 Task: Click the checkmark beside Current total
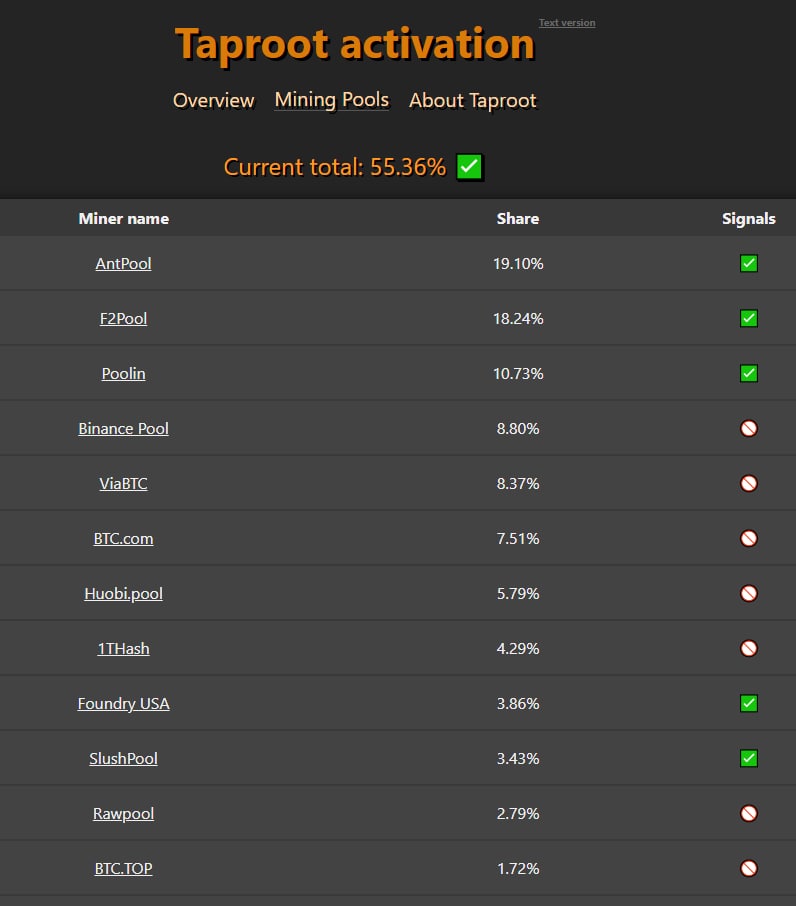(x=470, y=167)
